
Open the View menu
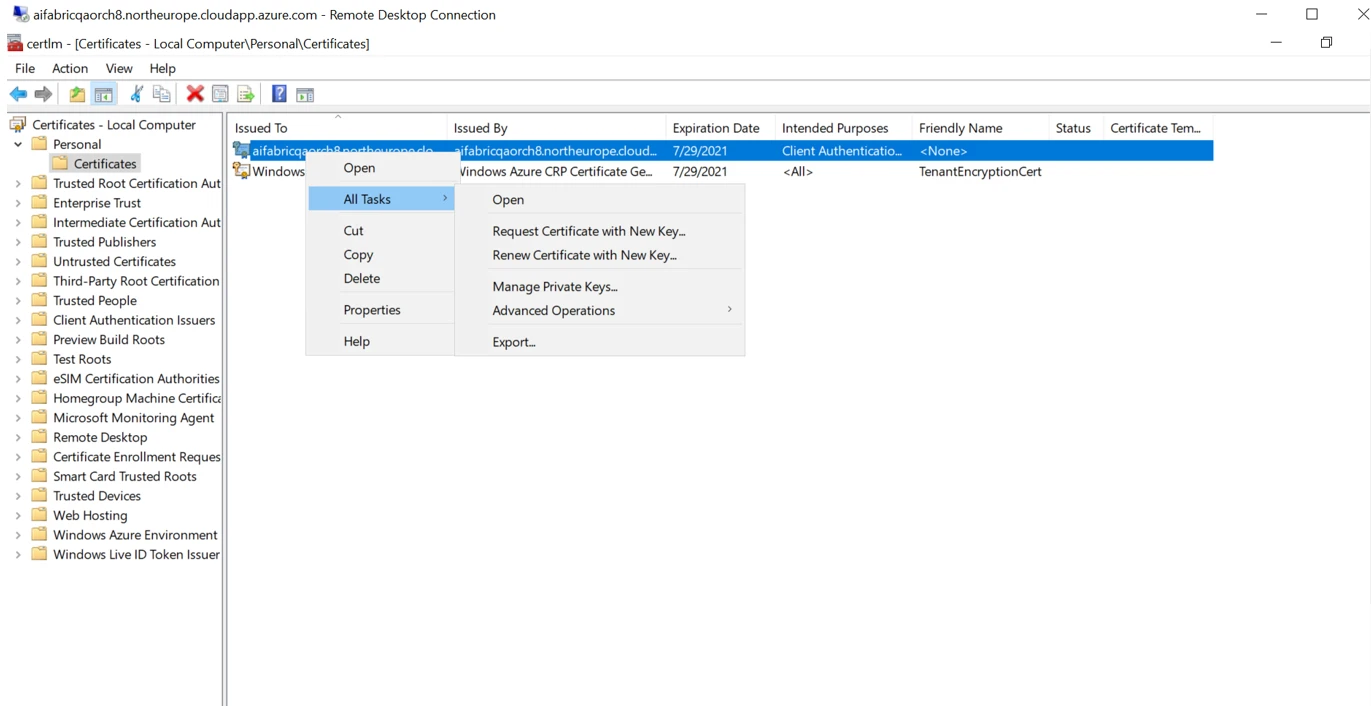tap(119, 68)
